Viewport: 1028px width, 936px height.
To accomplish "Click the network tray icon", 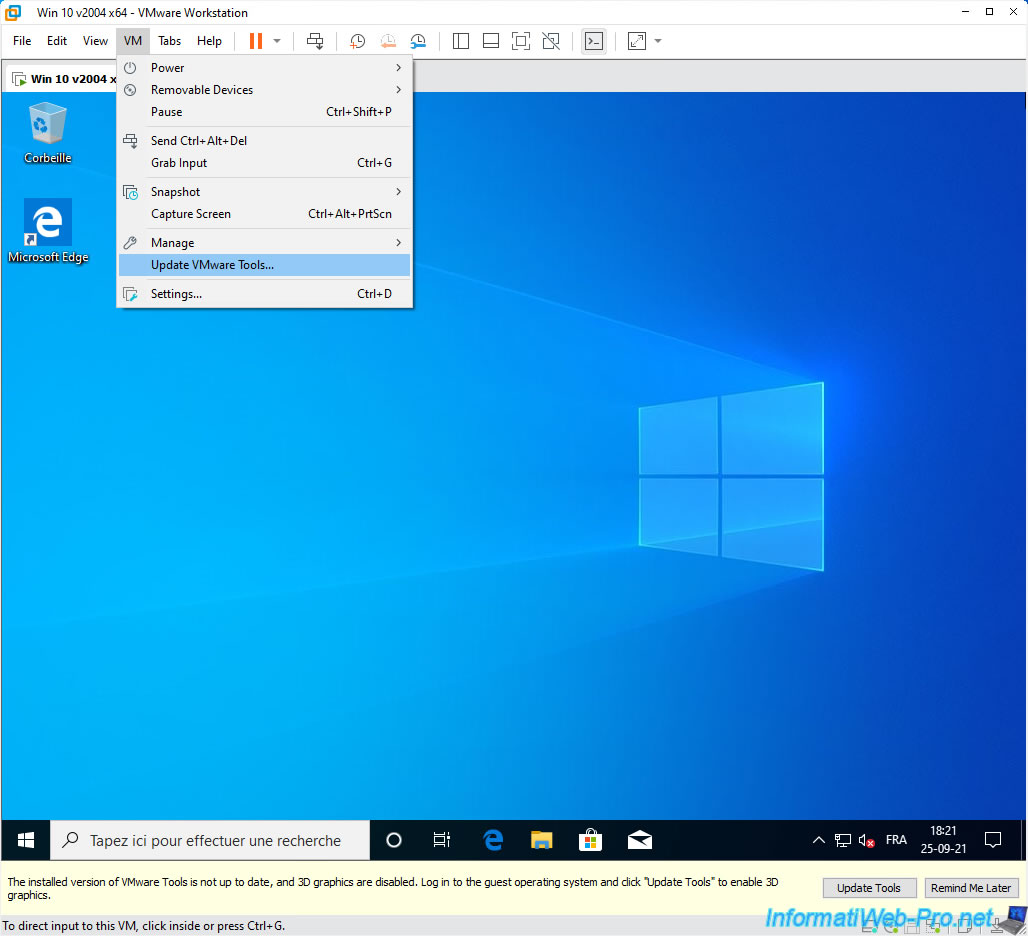I will (x=842, y=840).
